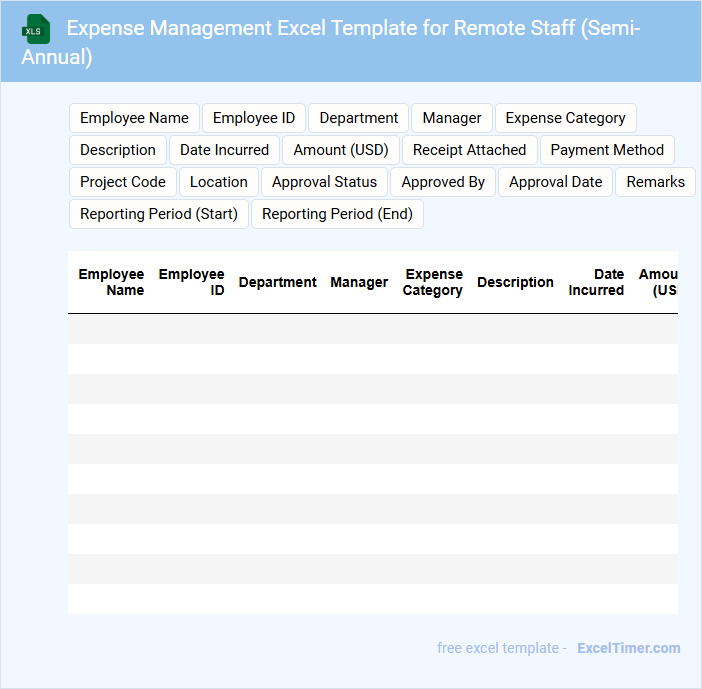Click the green XLS file icon
The height and width of the screenshot is (689, 702).
click(36, 29)
